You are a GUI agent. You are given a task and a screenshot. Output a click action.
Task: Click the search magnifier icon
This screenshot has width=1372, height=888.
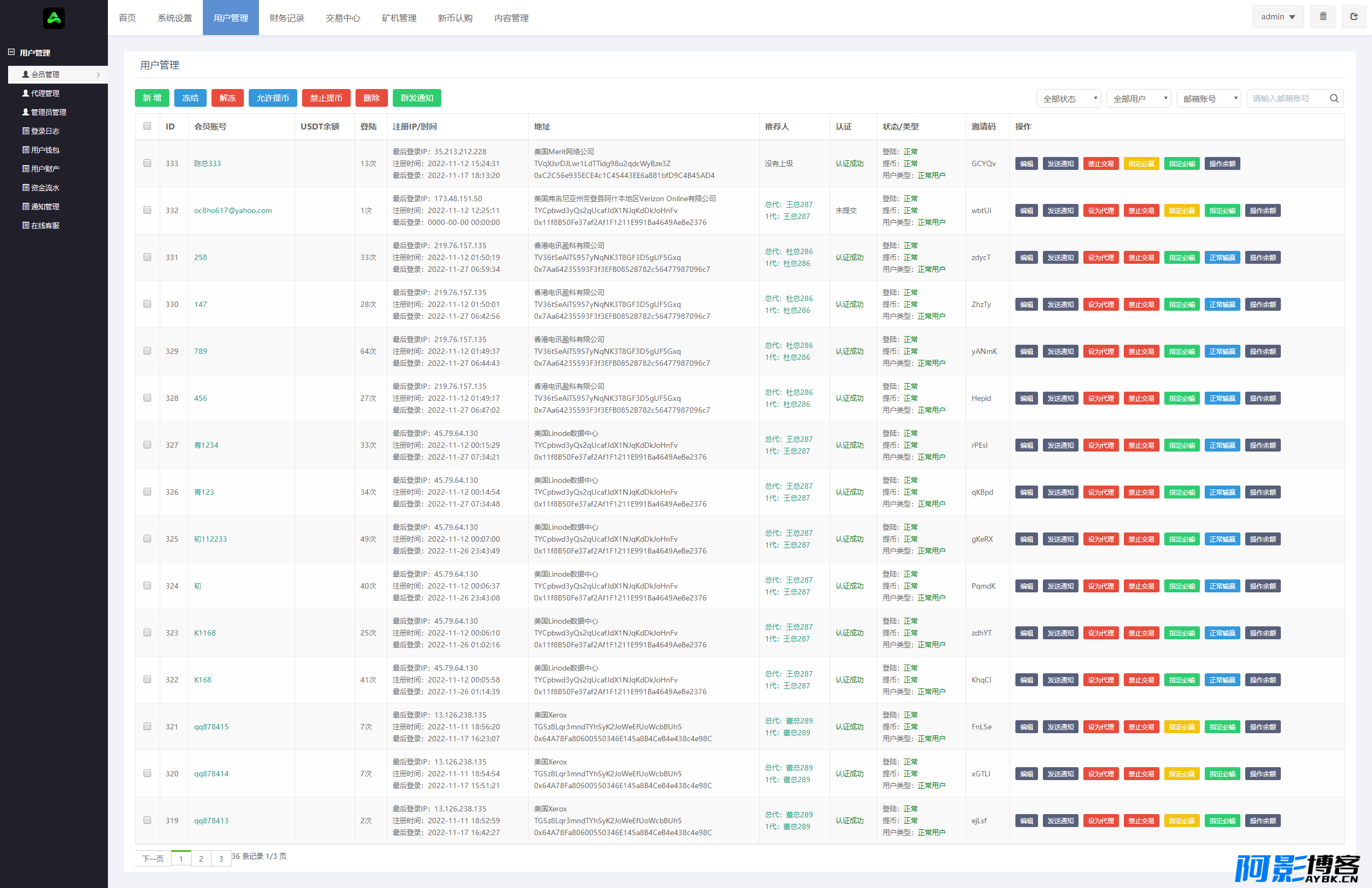pyautogui.click(x=1334, y=99)
